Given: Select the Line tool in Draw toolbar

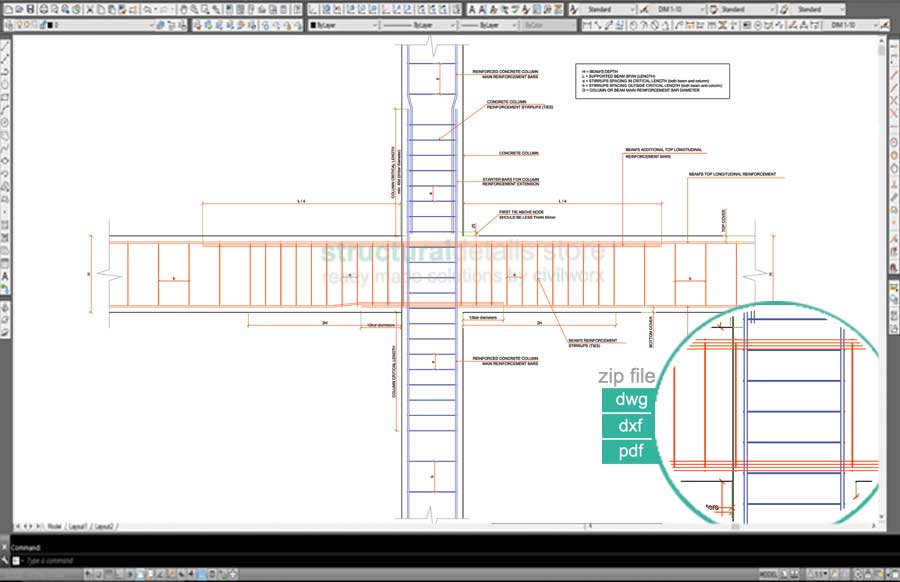Looking at the screenshot, I should tap(6, 45).
